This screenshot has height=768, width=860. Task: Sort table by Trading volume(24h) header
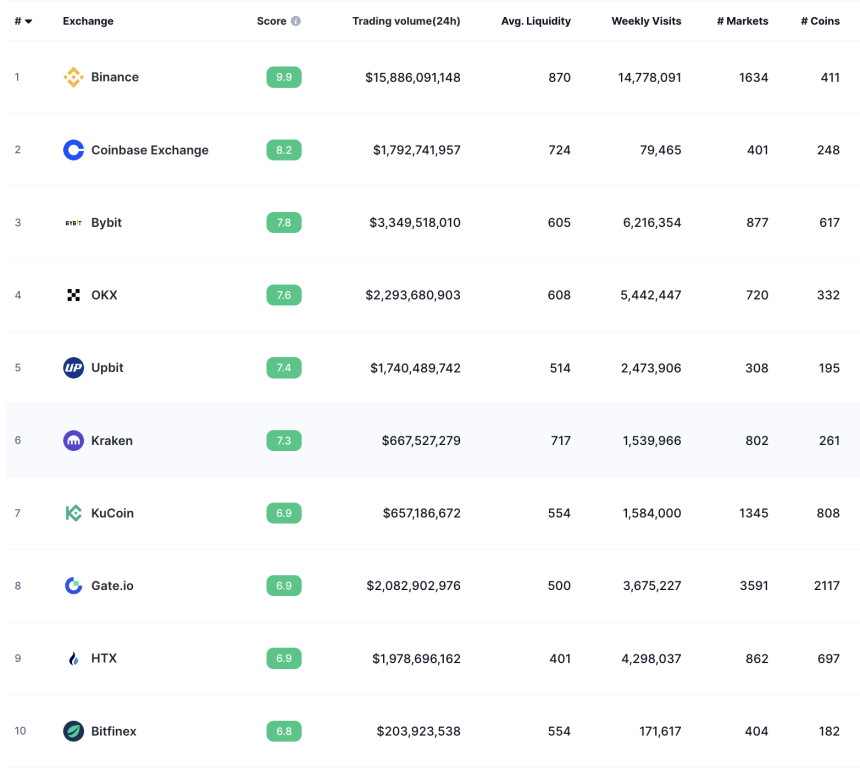[406, 21]
